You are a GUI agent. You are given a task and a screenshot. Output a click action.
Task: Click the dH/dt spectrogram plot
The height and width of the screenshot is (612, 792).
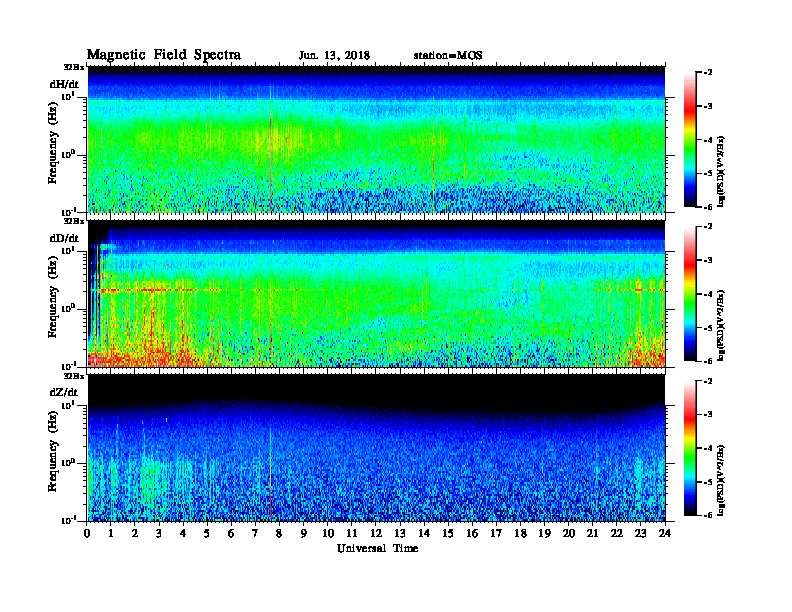tap(376, 139)
